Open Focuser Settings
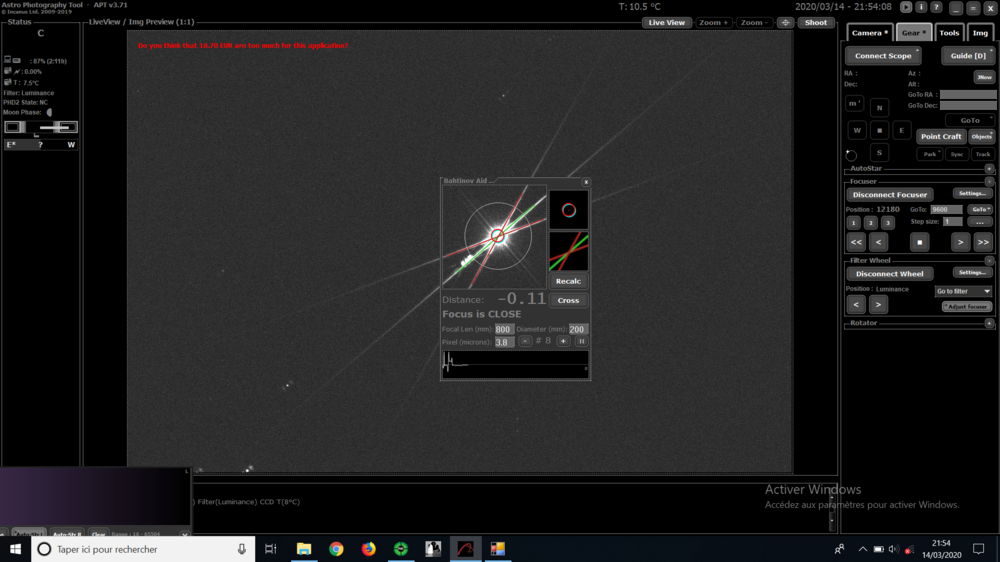Screen dimensions: 1000x562 tap(973, 193)
